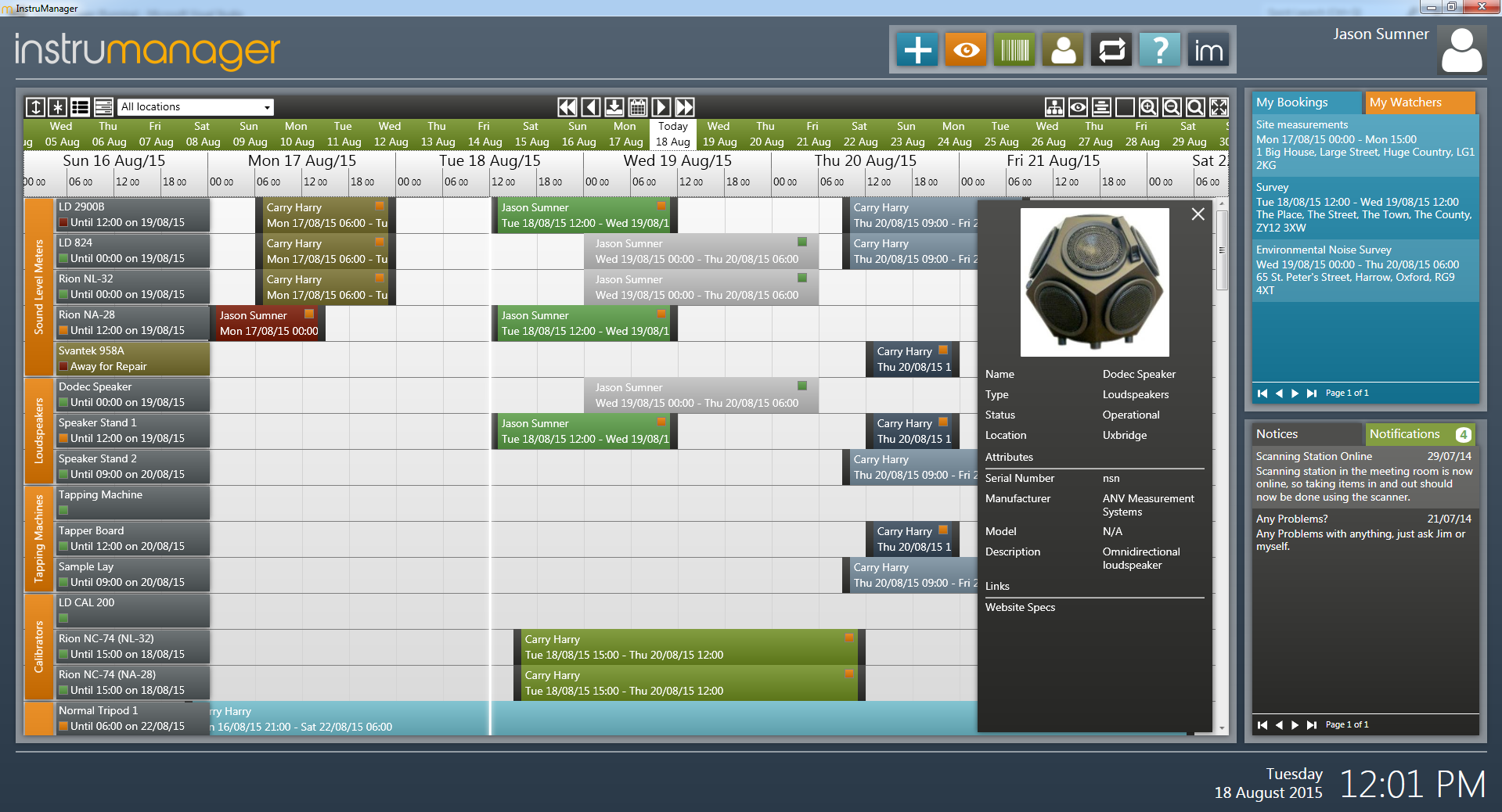This screenshot has width=1502, height=812.
Task: Zoom in on the timeline
Action: point(1148,107)
